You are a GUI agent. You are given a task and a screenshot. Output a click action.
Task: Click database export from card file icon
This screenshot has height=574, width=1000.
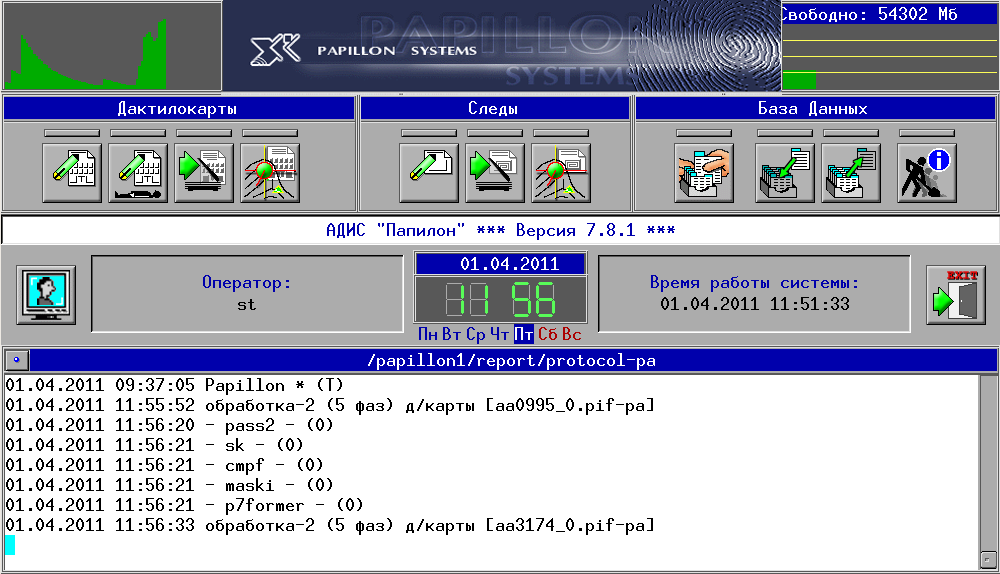(851, 173)
